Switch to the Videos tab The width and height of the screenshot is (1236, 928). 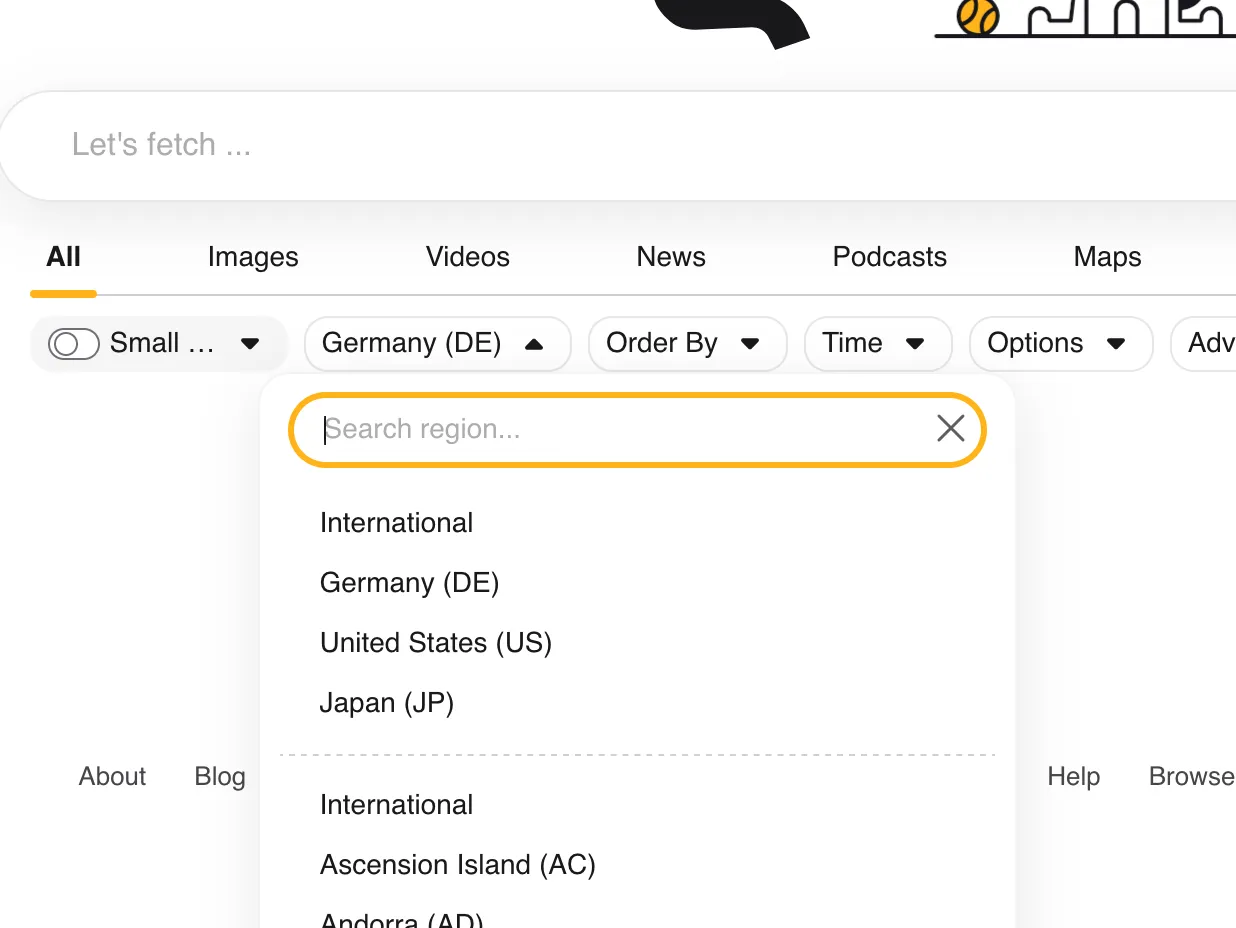[x=467, y=257]
